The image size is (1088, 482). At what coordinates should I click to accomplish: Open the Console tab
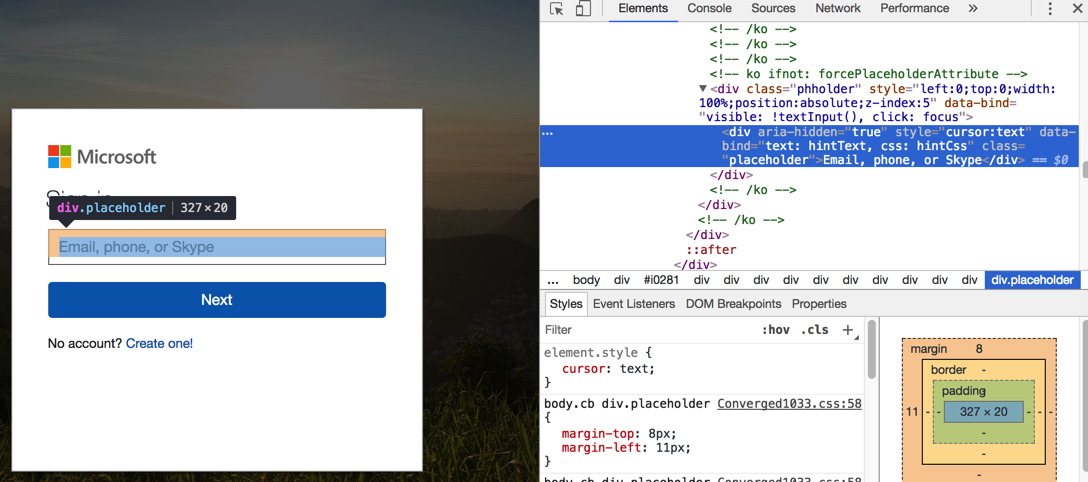tap(709, 8)
